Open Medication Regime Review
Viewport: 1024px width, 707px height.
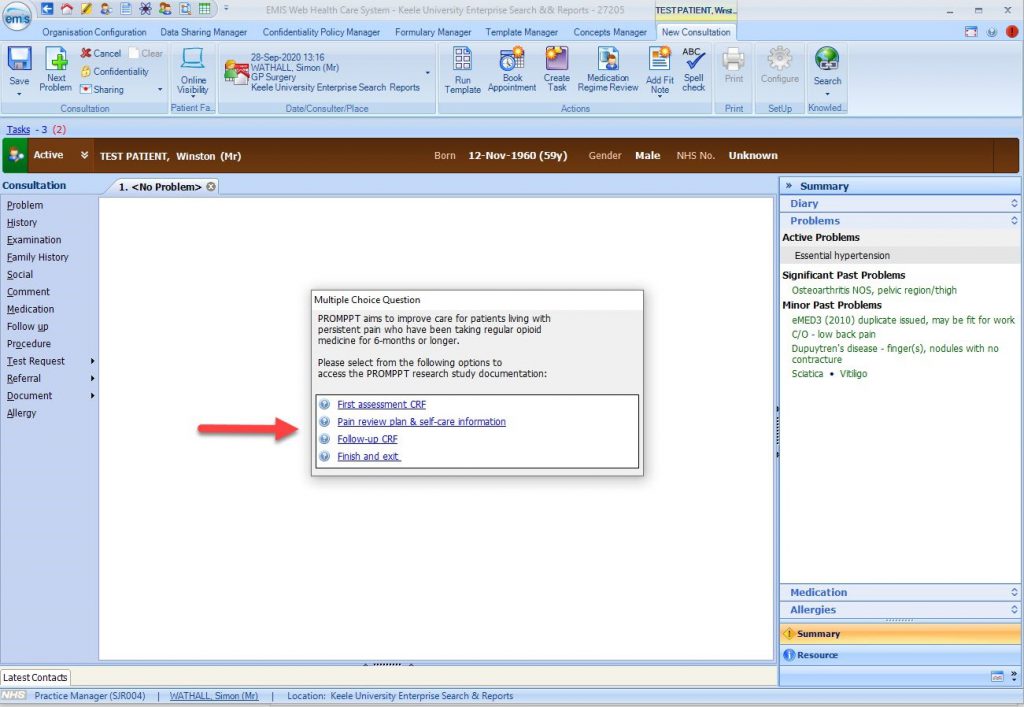coord(608,69)
